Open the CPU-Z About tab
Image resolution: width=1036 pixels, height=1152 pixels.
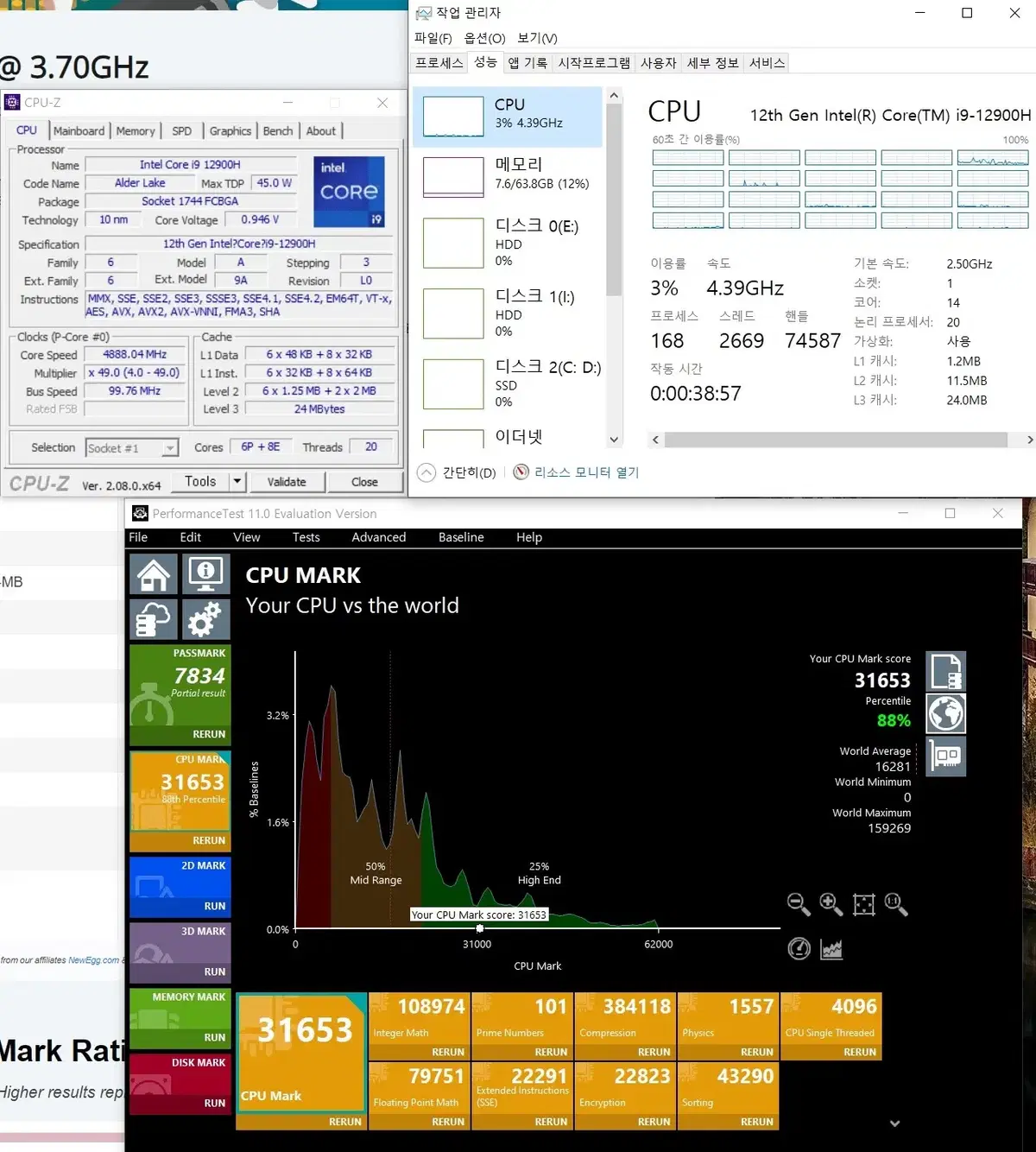pyautogui.click(x=321, y=131)
